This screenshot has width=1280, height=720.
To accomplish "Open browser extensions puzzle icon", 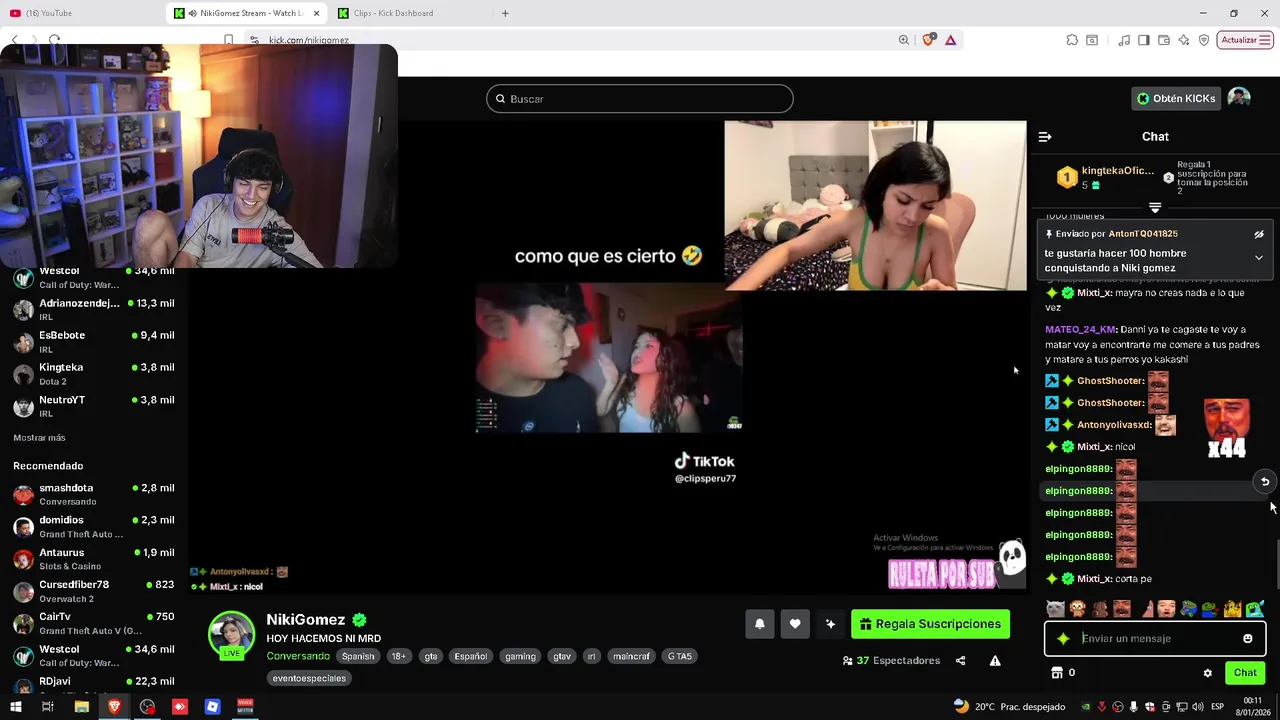I will (x=1072, y=40).
